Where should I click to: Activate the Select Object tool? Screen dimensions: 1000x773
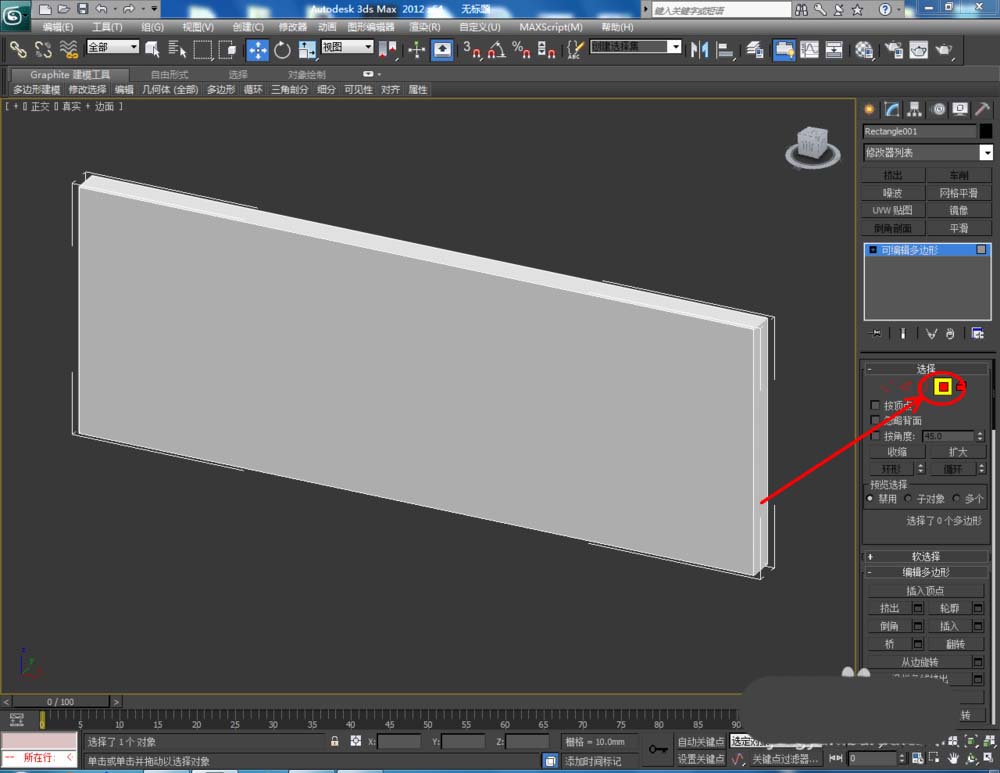[x=152, y=49]
